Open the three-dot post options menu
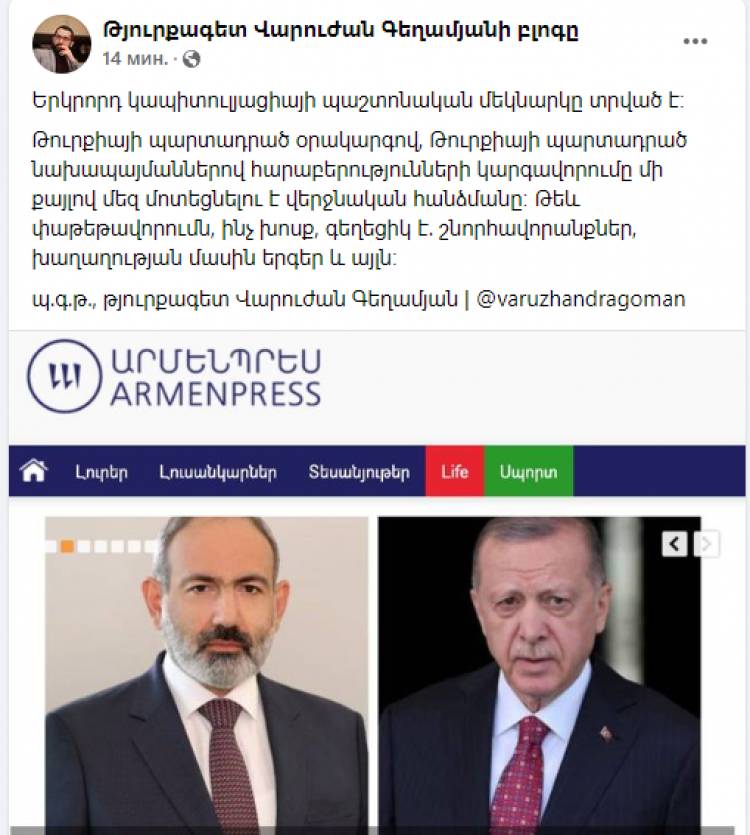Viewport: 750px width, 835px height. [695, 42]
